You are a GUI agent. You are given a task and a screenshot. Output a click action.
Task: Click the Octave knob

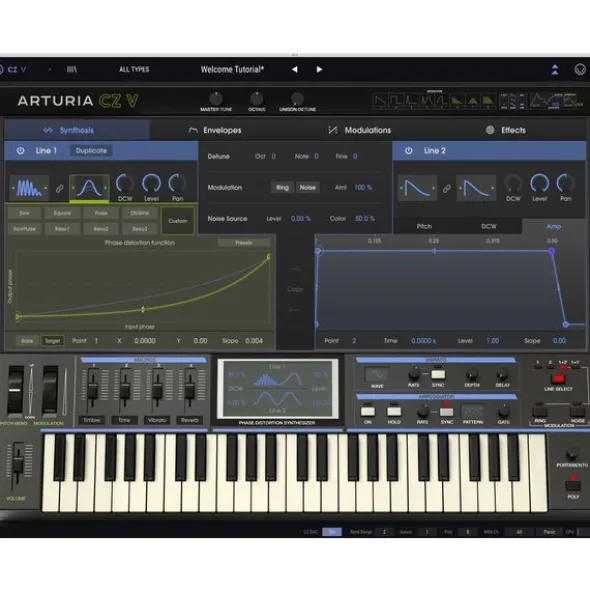tap(257, 99)
